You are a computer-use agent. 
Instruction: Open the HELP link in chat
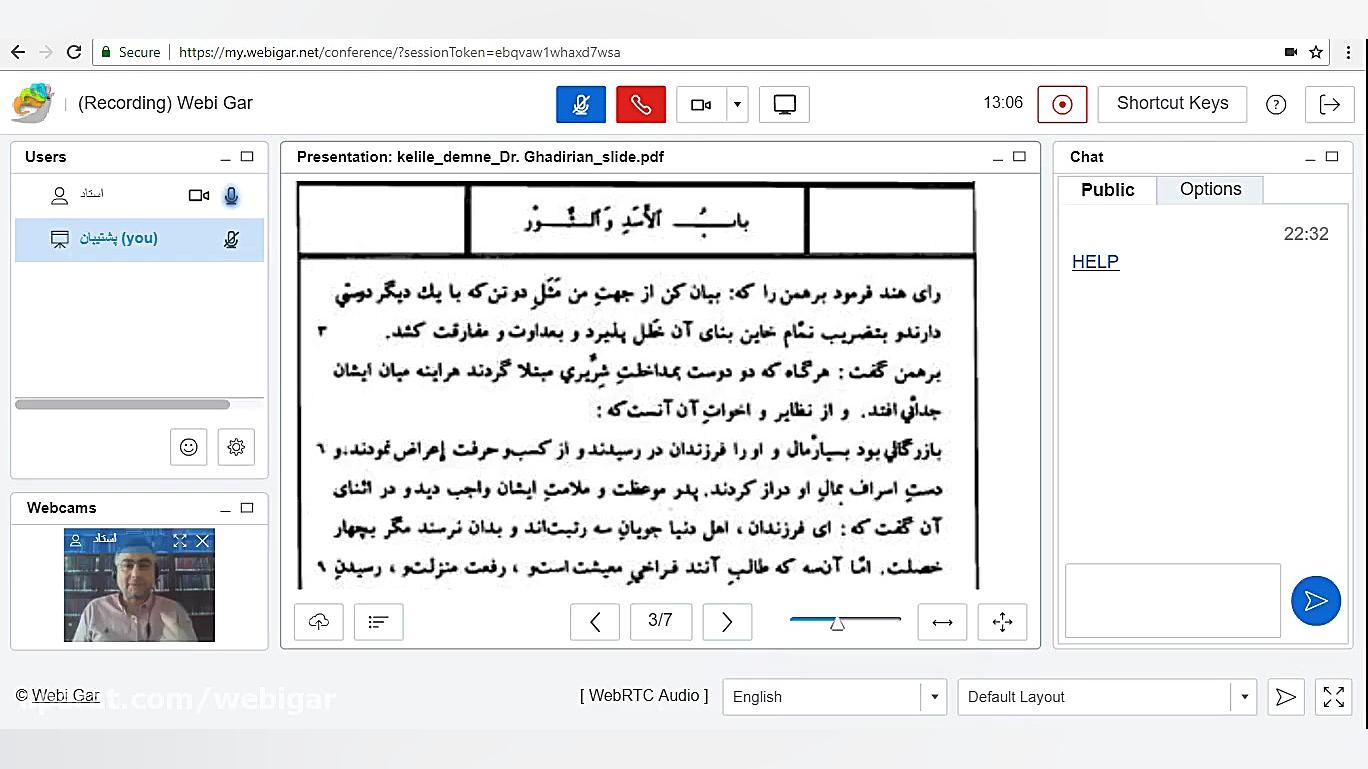click(x=1095, y=262)
